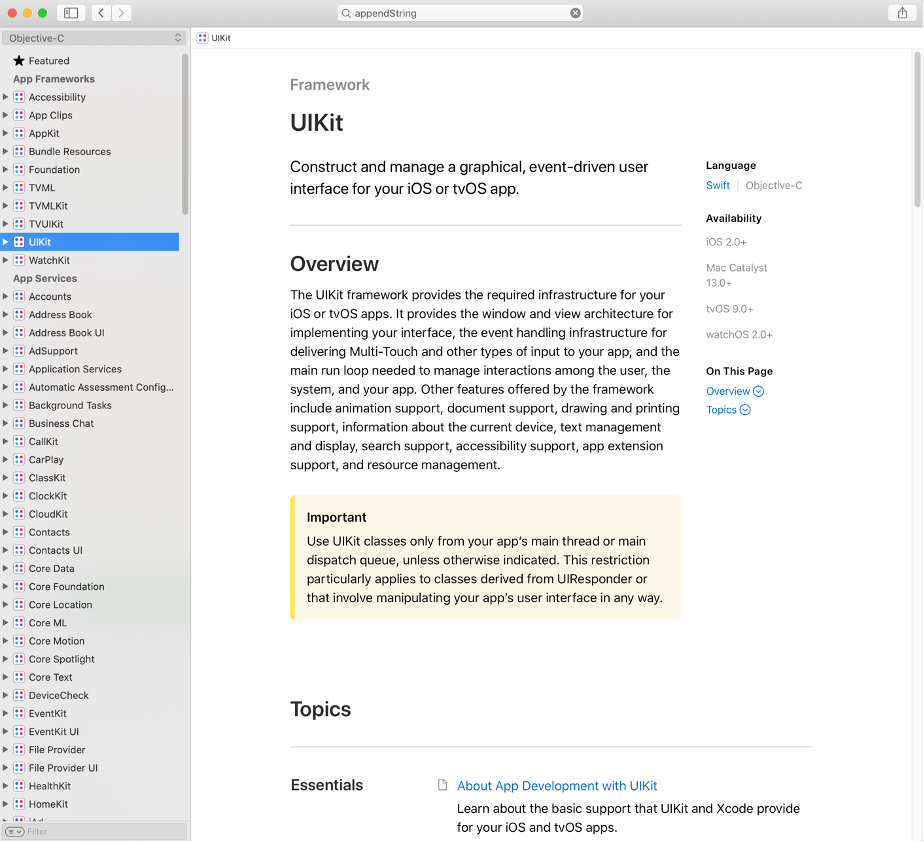This screenshot has width=924, height=842.
Task: Click the CloudKit framework icon
Action: point(19,514)
